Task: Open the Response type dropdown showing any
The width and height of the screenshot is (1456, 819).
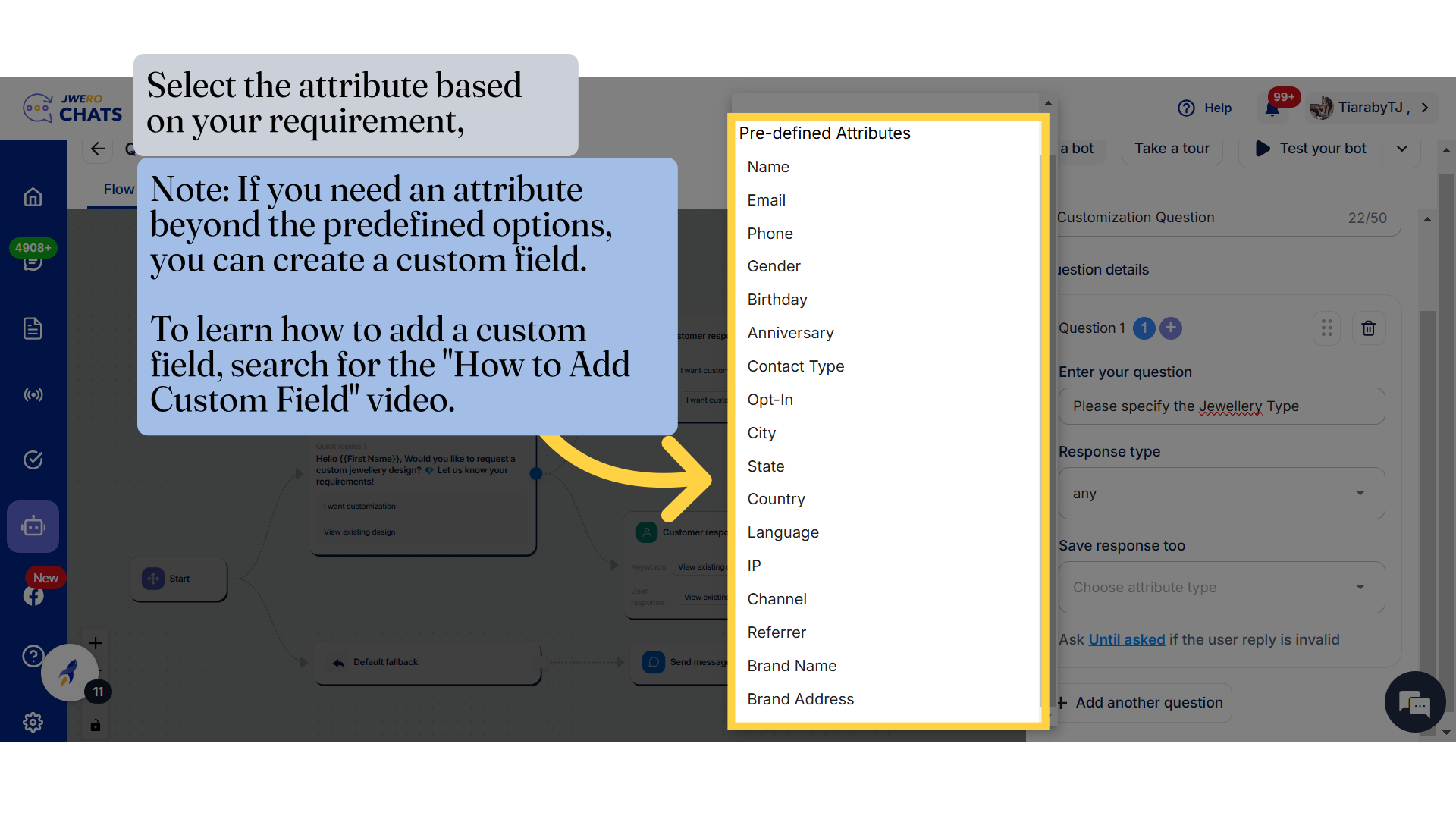Action: (1221, 493)
